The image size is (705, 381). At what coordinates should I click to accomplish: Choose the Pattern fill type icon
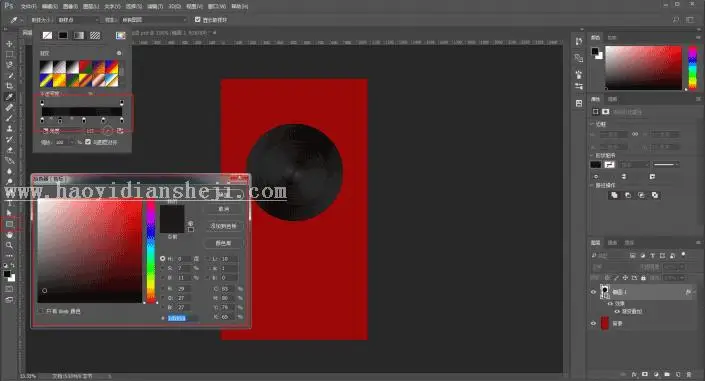pos(95,35)
